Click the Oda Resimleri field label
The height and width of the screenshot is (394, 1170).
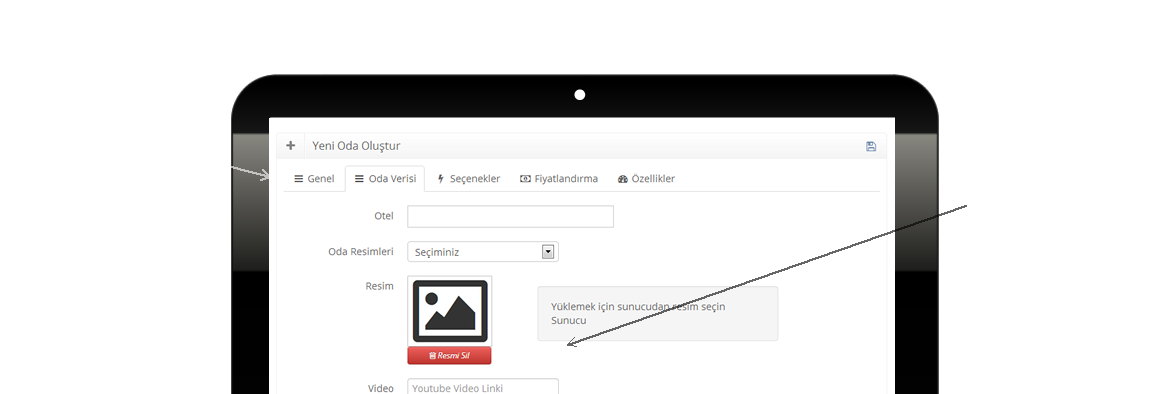361,251
